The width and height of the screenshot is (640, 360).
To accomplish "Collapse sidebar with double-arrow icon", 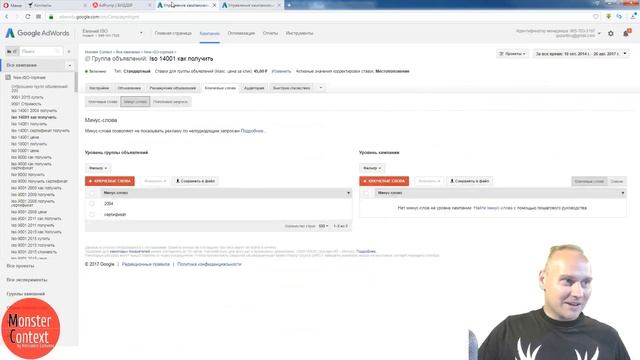I will click(x=69, y=51).
